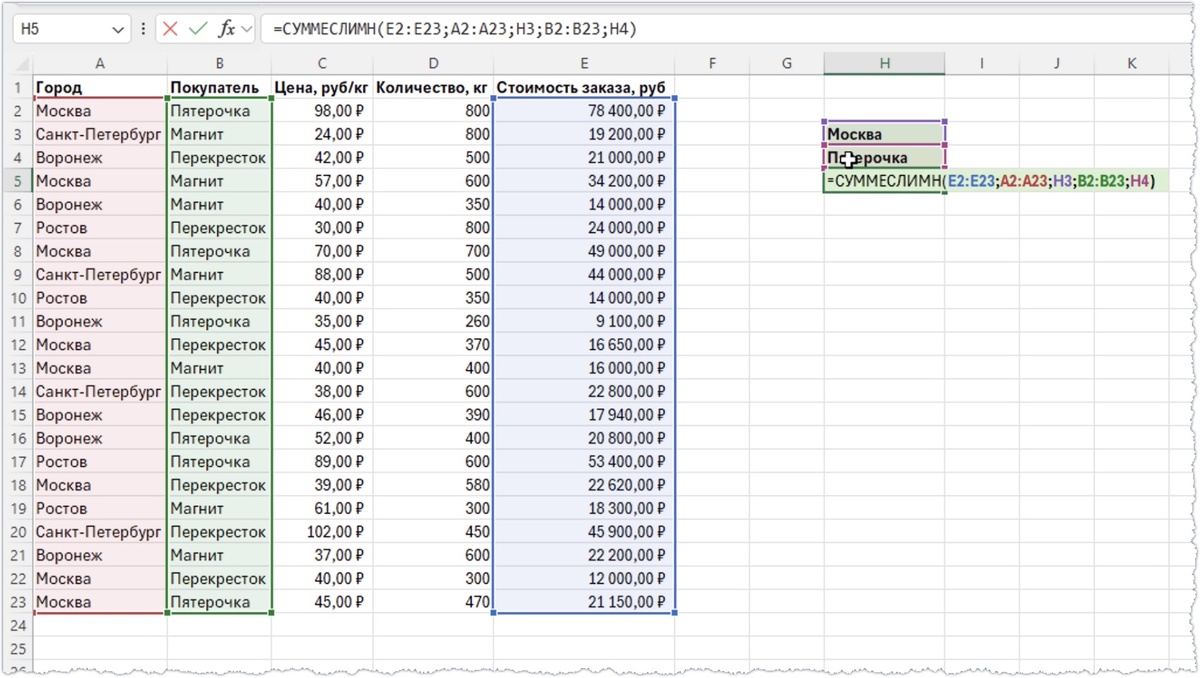
Task: Cancel formula entry with the X icon
Action: pyautogui.click(x=171, y=29)
